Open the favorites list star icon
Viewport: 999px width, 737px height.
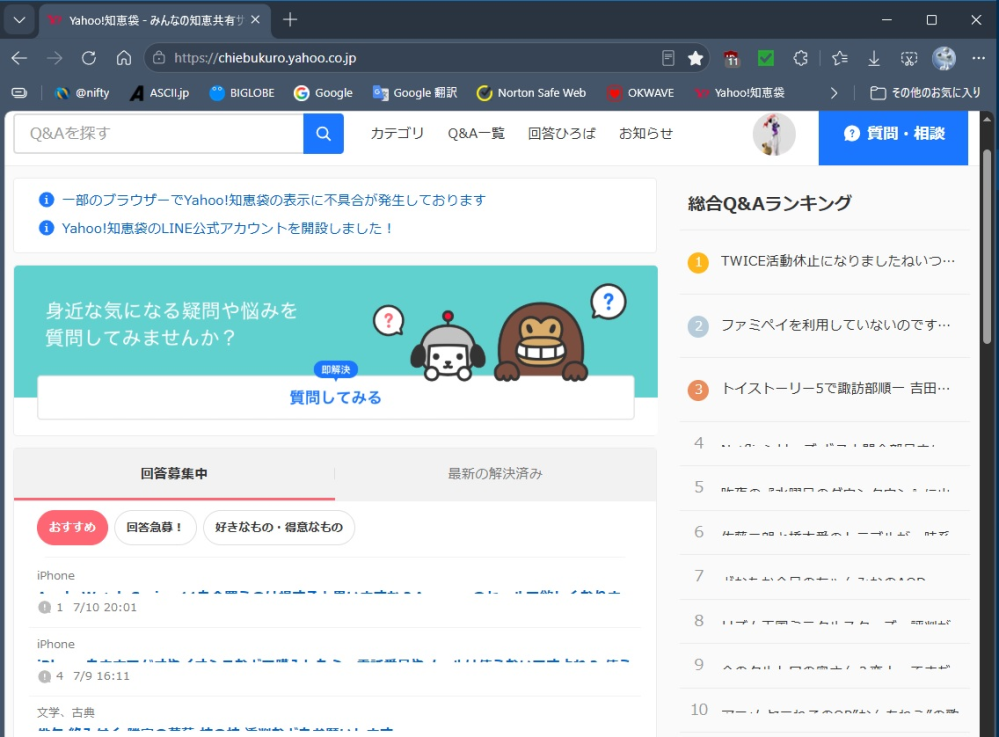point(840,59)
